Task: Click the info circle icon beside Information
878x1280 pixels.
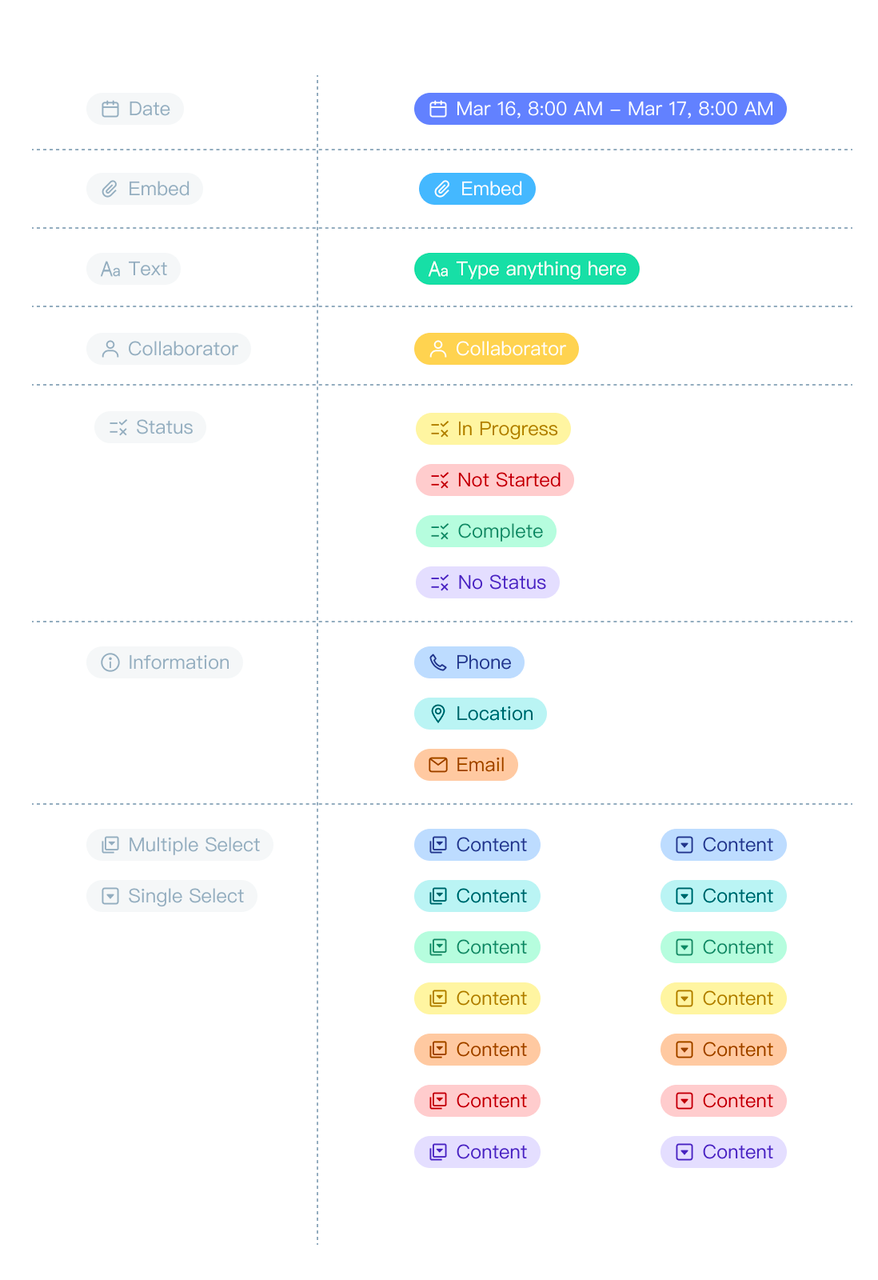Action: (x=110, y=662)
